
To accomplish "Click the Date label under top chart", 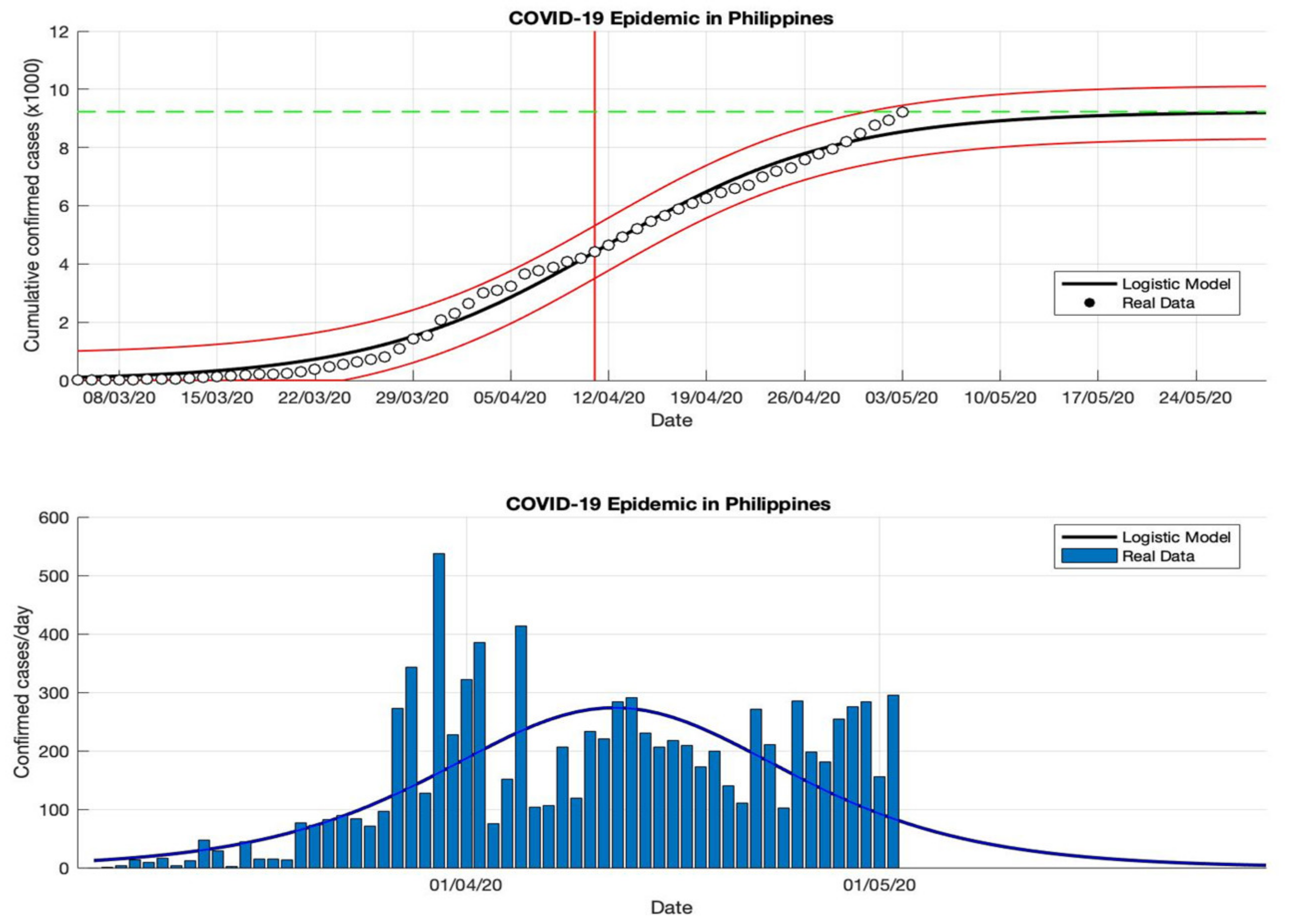I will click(671, 420).
